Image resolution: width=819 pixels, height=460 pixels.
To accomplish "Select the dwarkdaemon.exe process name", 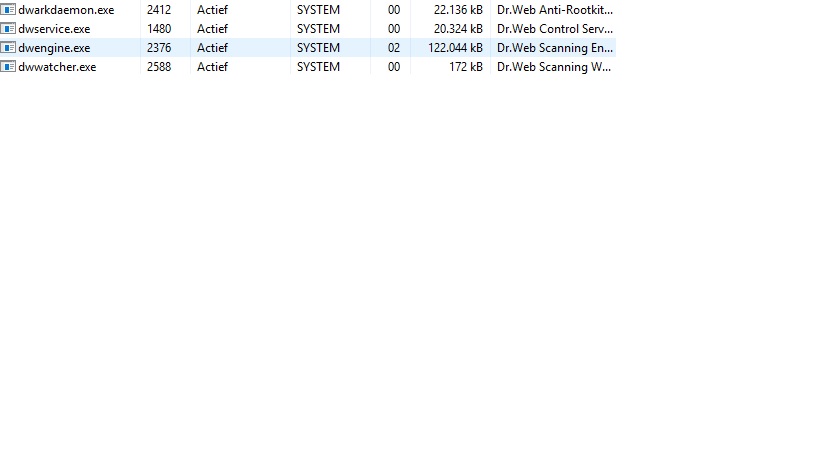I will pos(66,10).
